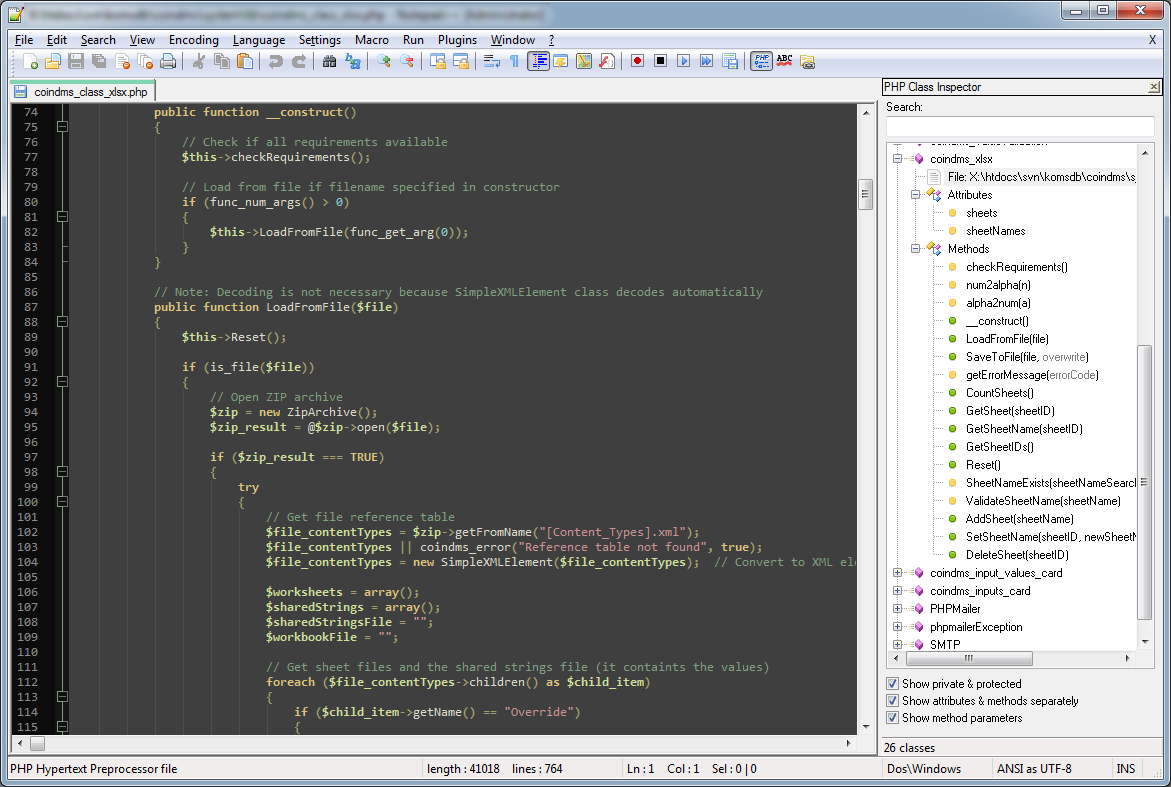The width and height of the screenshot is (1171, 787).
Task: Click the Open file toolbar icon
Action: tap(53, 62)
